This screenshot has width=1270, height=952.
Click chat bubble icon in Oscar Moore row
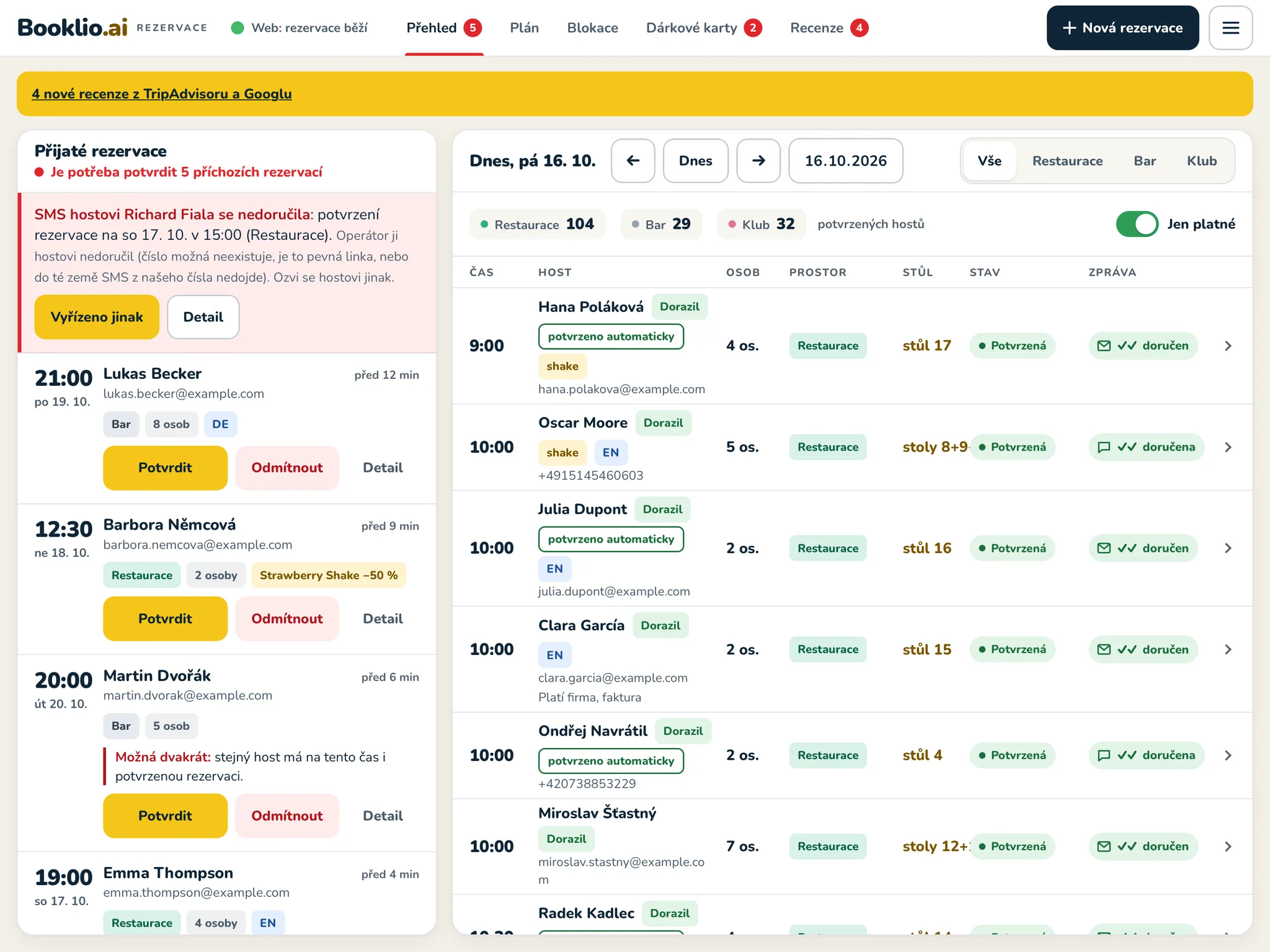pyautogui.click(x=1104, y=447)
